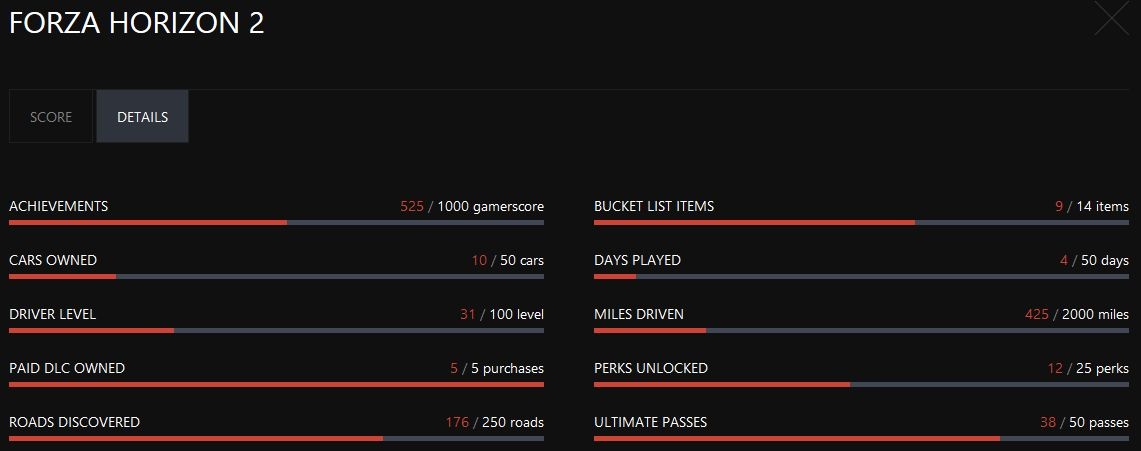The width and height of the screenshot is (1141, 451).
Task: Click the Perks Unlocked progress bar
Action: point(861,384)
